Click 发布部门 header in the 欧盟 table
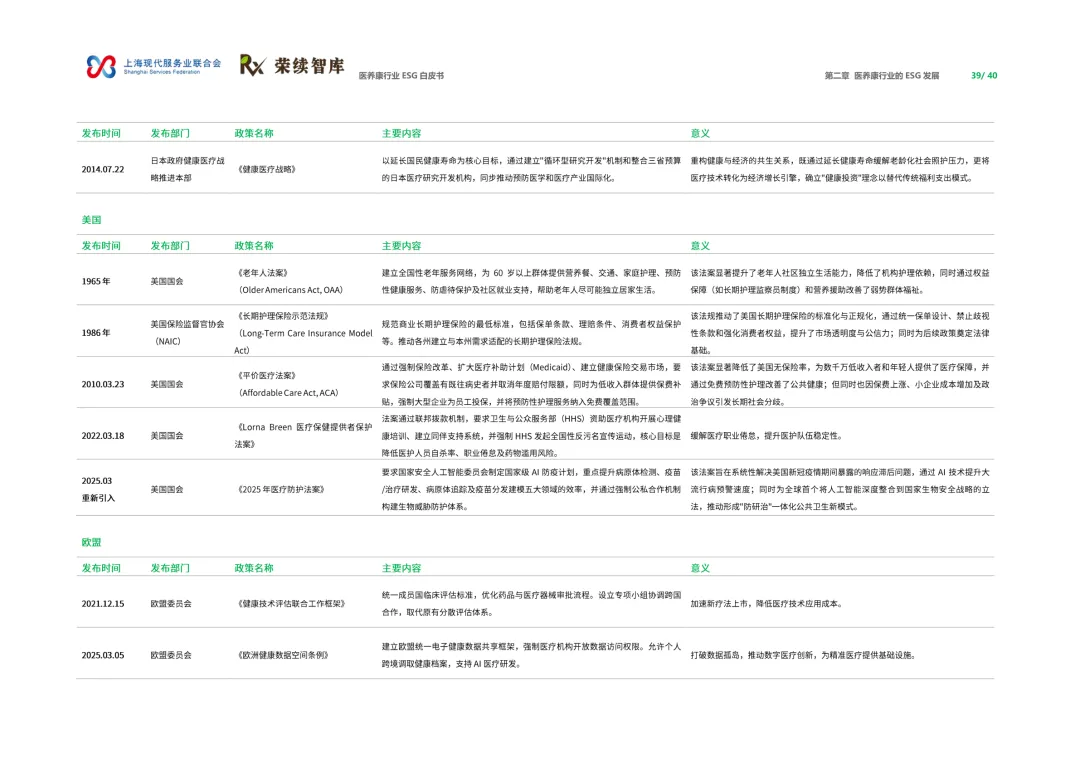 point(169,568)
